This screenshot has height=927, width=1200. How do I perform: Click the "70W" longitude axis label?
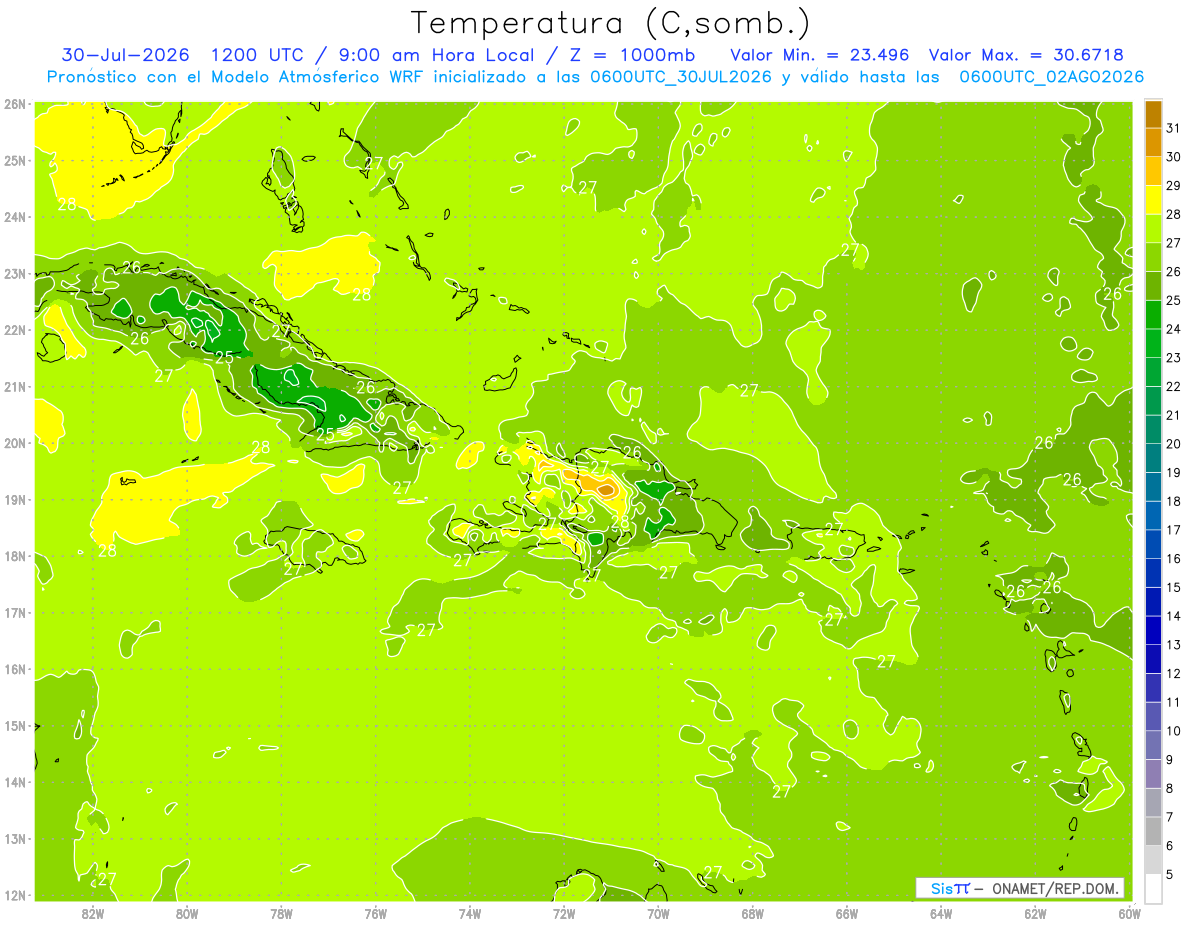pos(658,913)
